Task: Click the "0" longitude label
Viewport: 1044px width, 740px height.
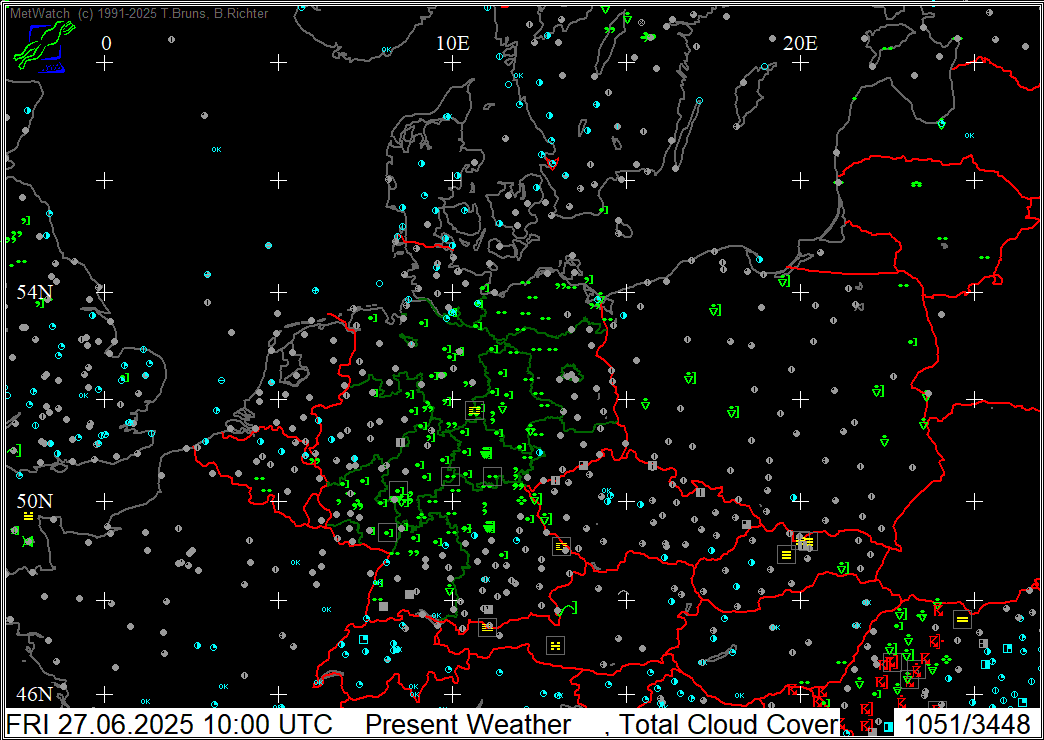Action: (x=107, y=43)
